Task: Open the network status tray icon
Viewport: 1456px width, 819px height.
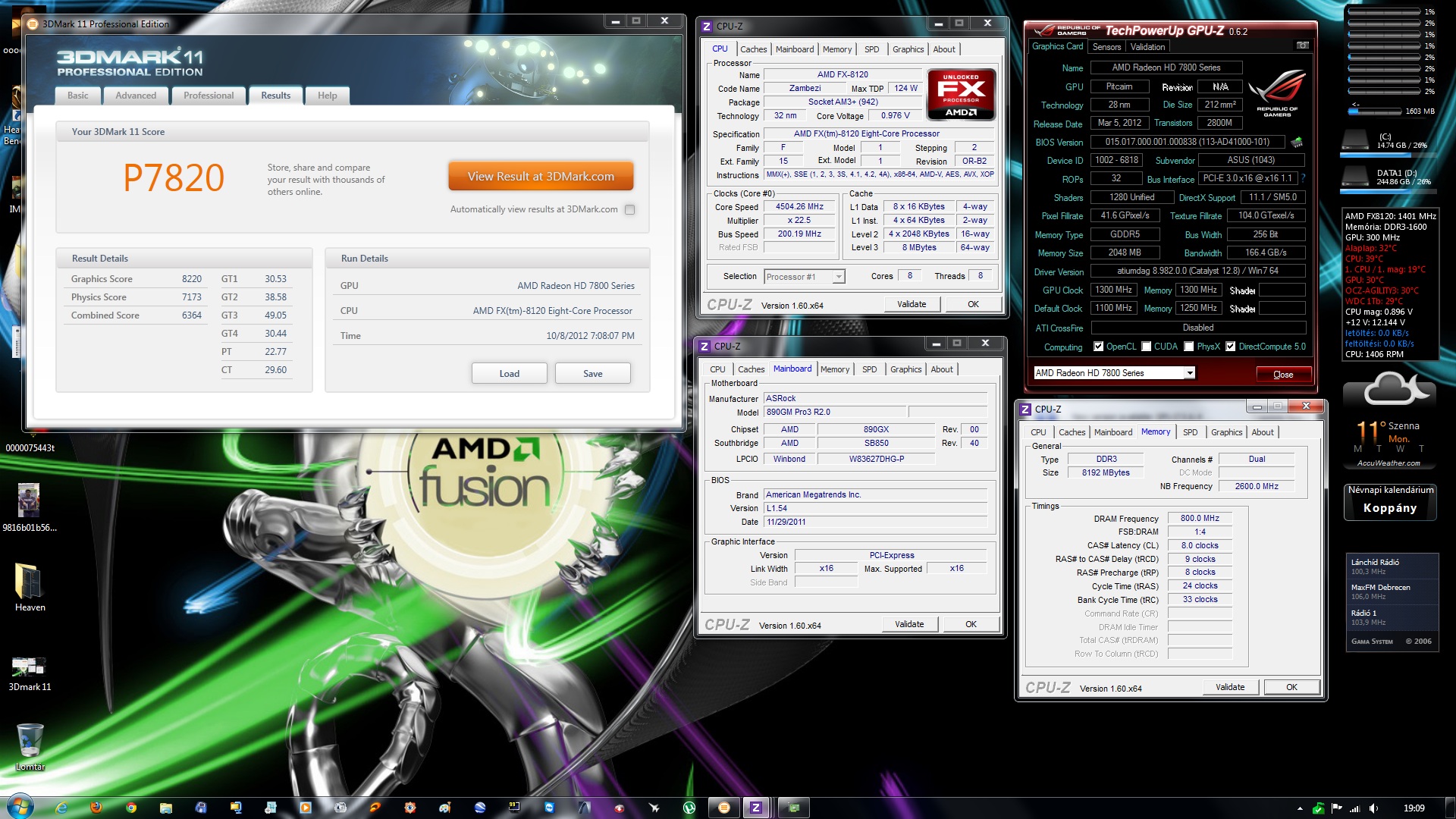Action: [x=1354, y=808]
